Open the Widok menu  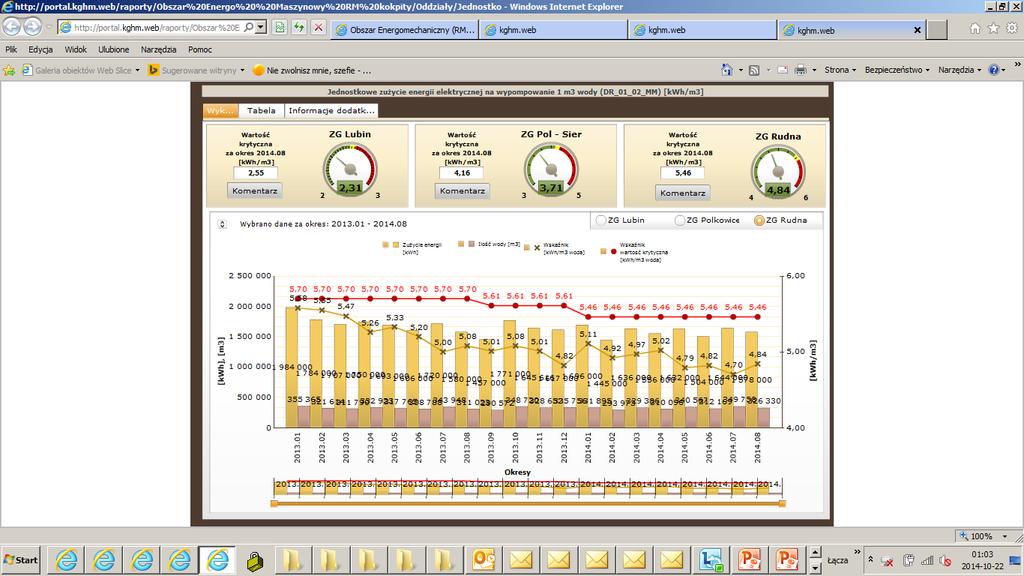coord(75,50)
